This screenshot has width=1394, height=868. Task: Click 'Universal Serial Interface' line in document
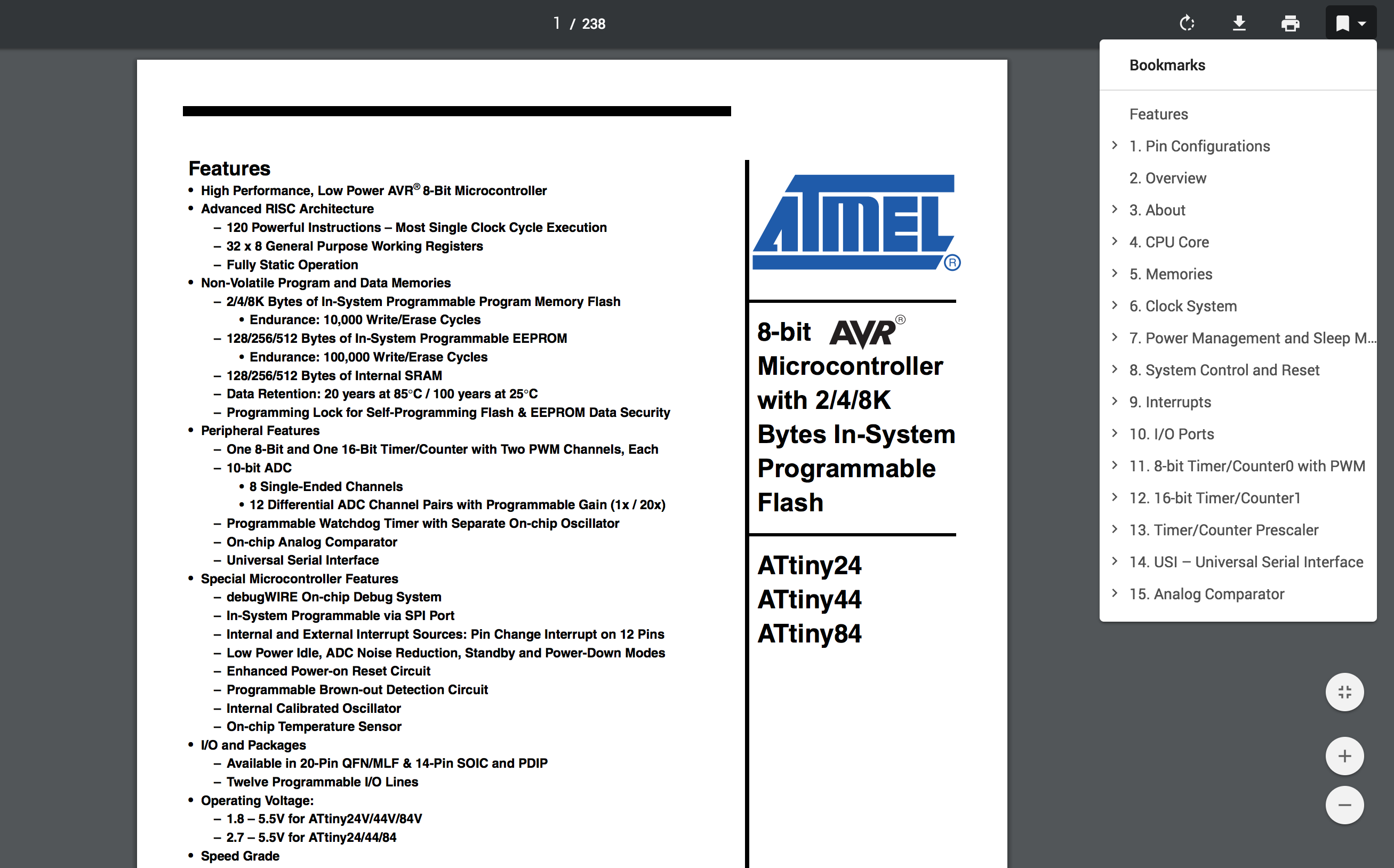click(302, 560)
